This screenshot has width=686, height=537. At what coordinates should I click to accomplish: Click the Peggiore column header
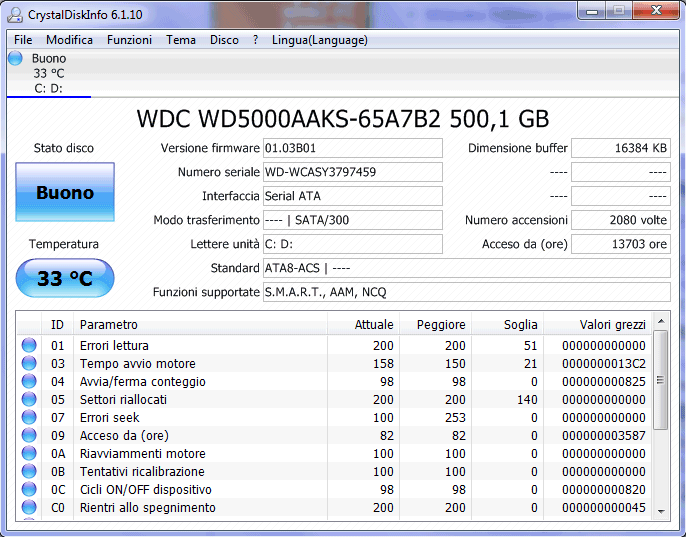[435, 324]
